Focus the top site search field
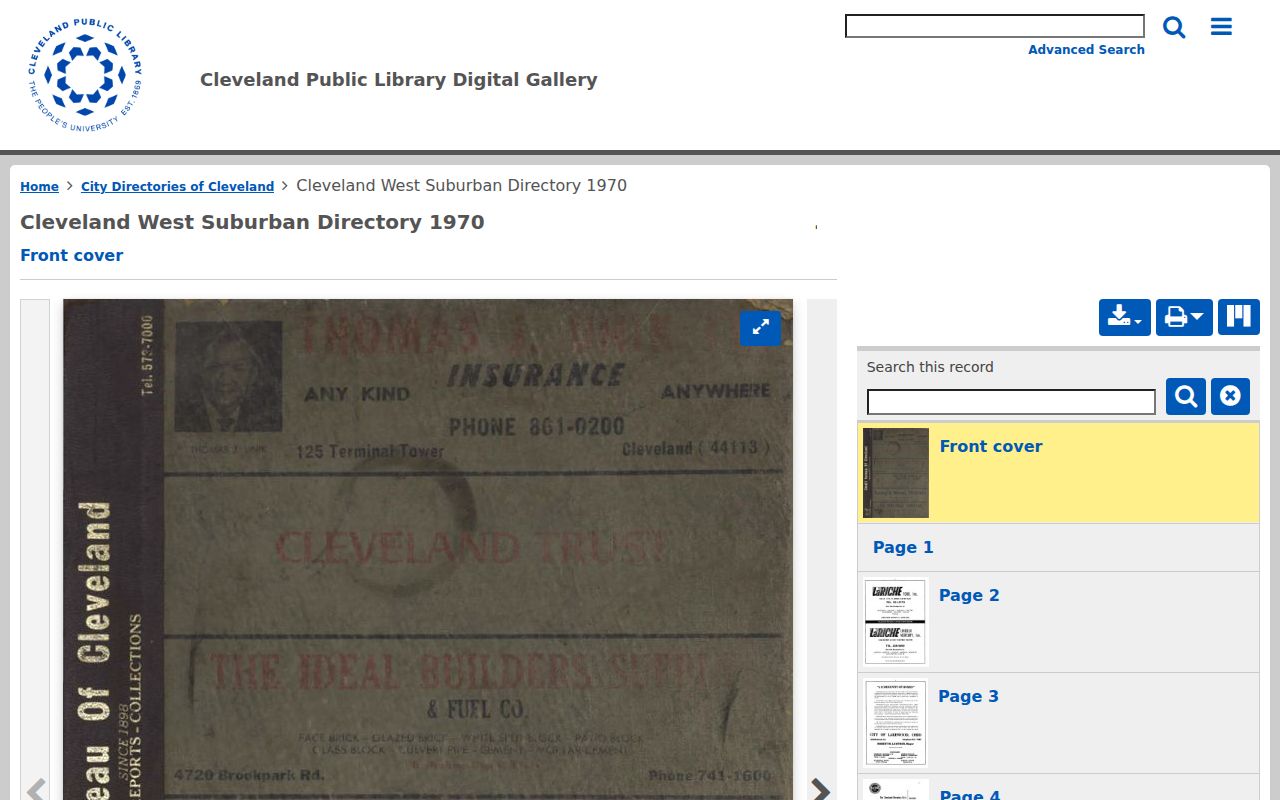1280x800 pixels. [995, 26]
